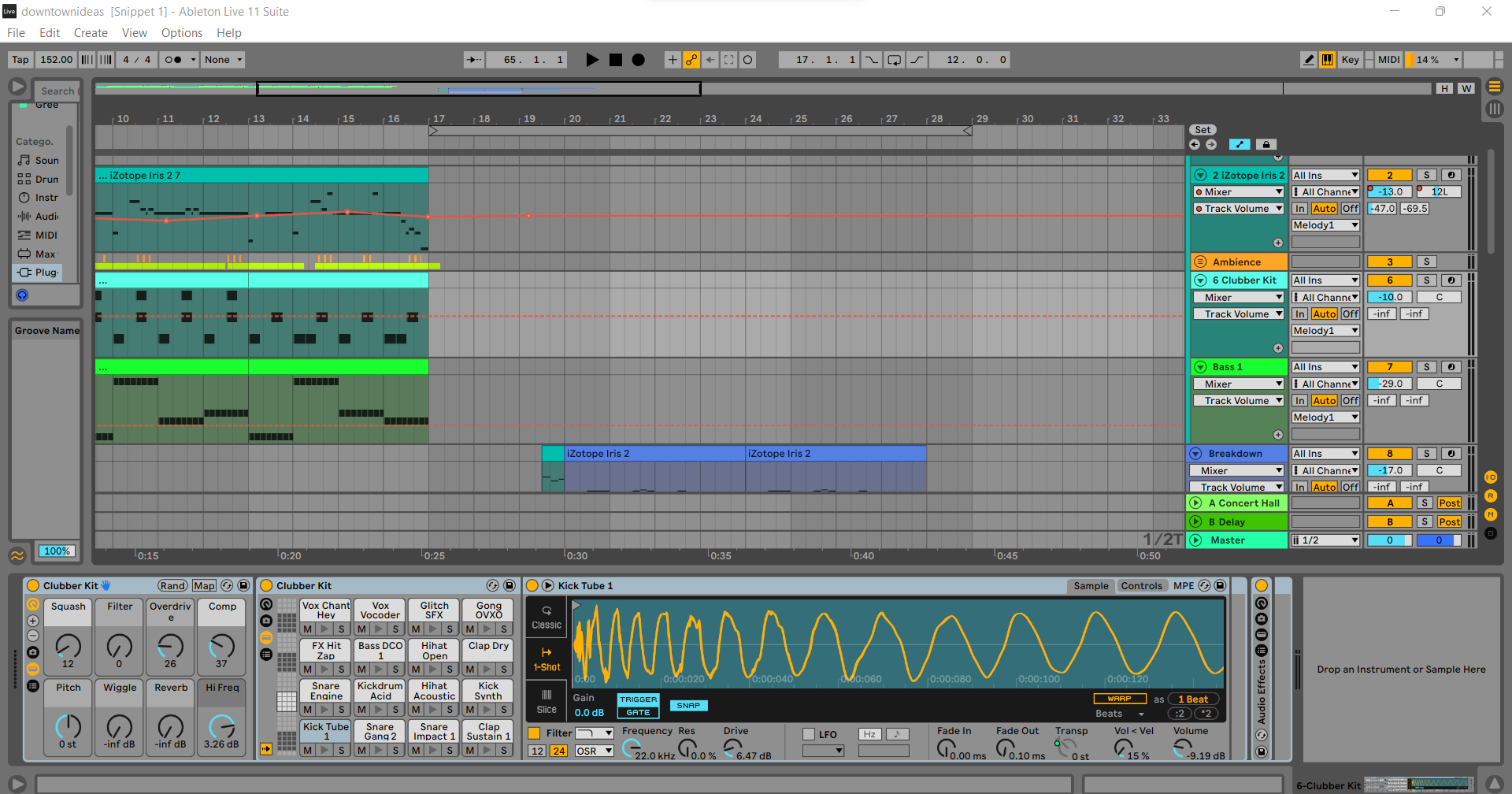Enable Key Map Mode
1512x794 pixels.
[x=1351, y=60]
